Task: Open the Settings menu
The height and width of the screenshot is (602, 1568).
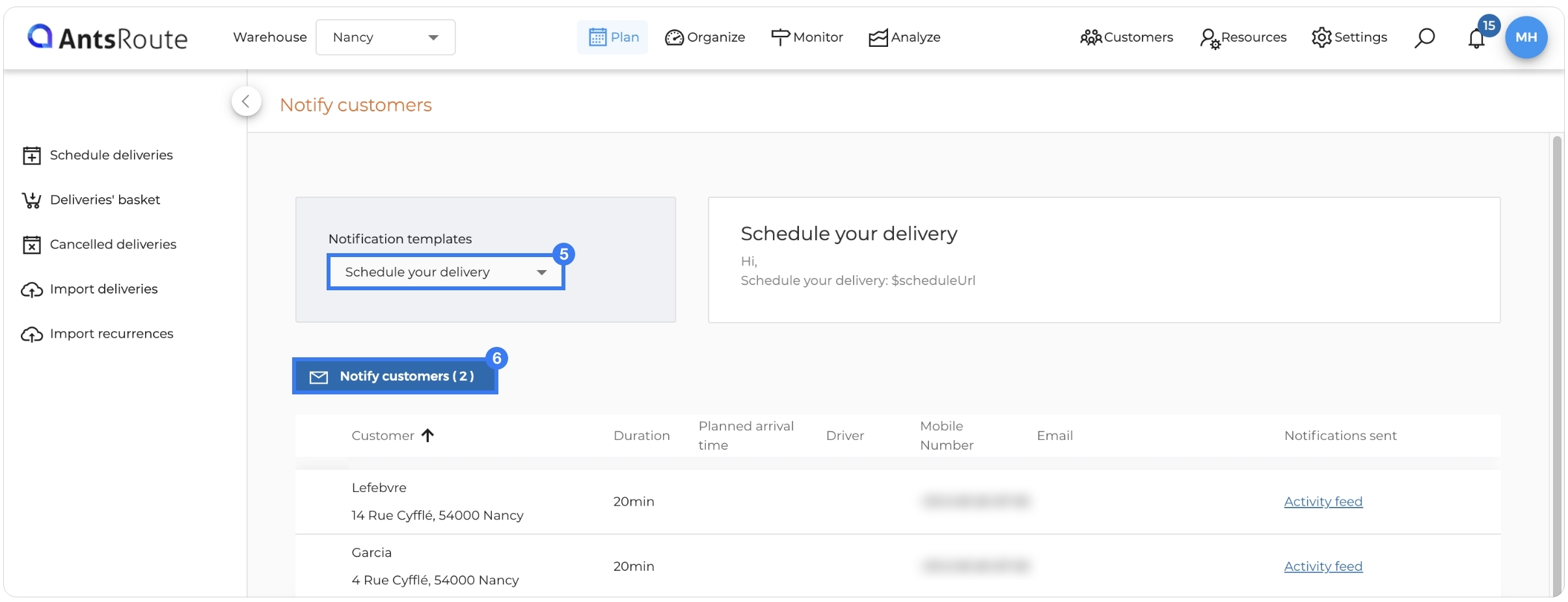Action: [1349, 37]
